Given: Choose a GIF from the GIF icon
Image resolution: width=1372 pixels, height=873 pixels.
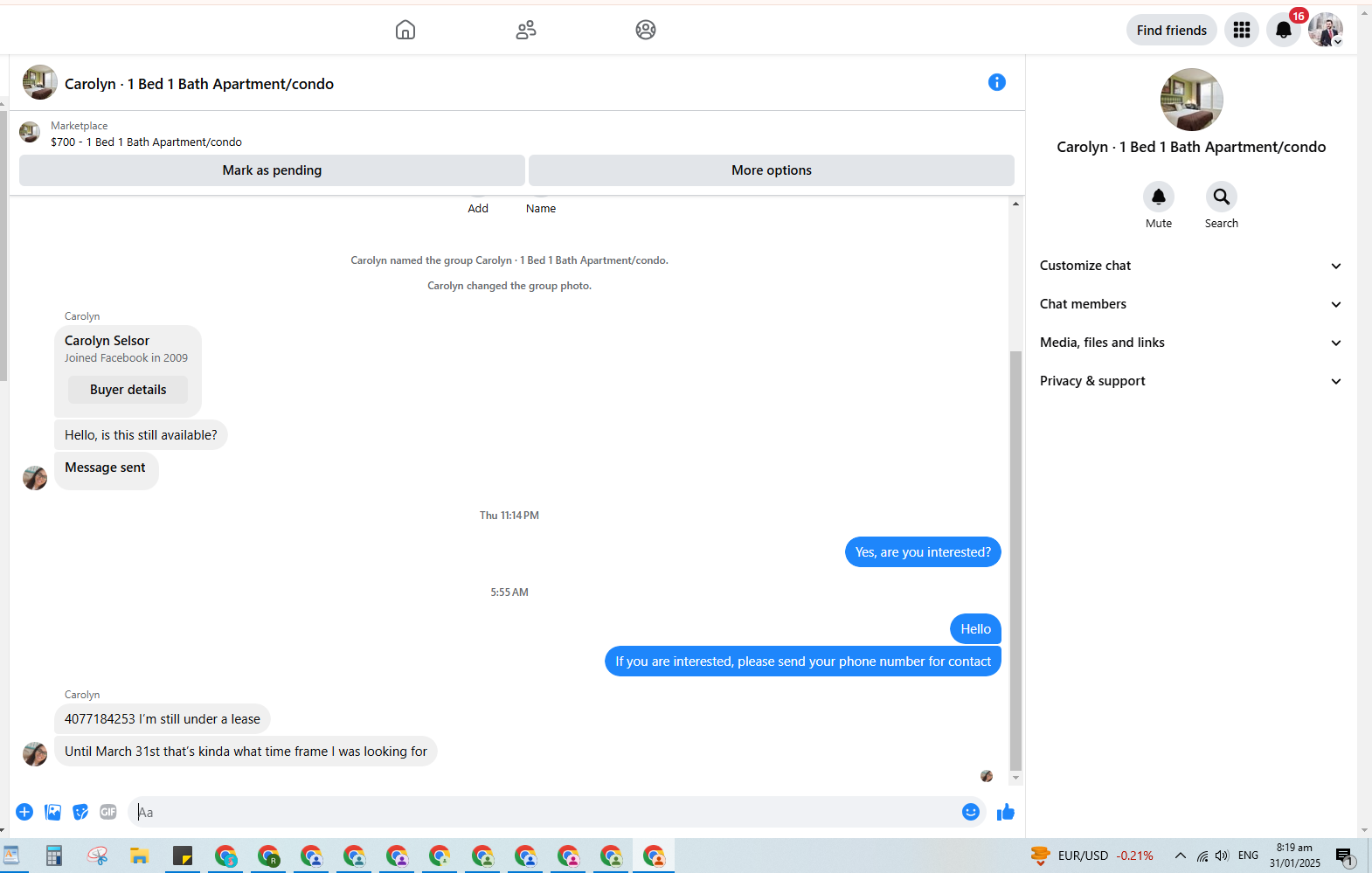Looking at the screenshot, I should 108,812.
